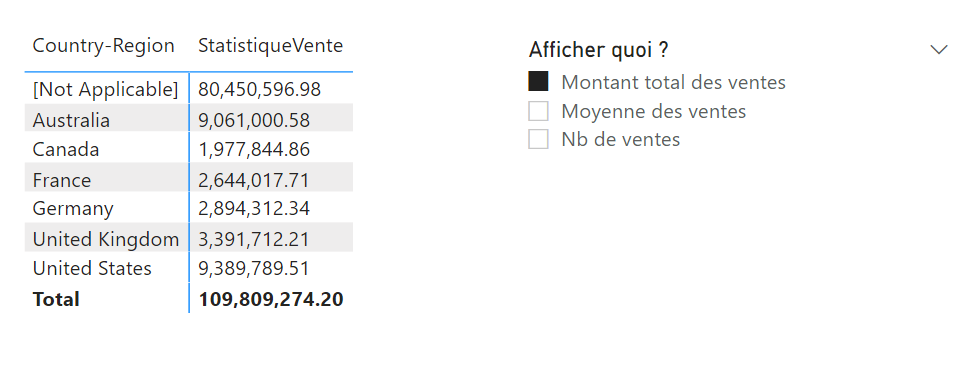The height and width of the screenshot is (372, 979).
Task: Select the [Not Applicable] row label
Action: tap(106, 89)
